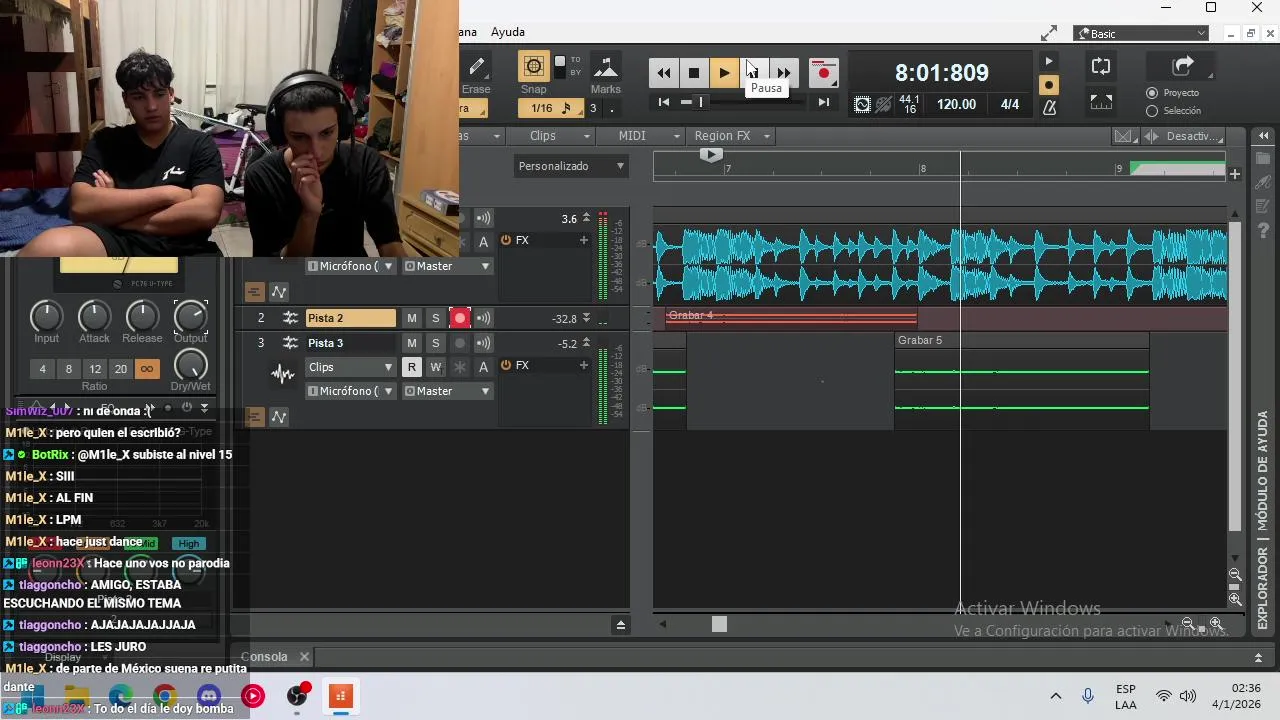Toggle metronome during record small dot icon

pos(1049,85)
